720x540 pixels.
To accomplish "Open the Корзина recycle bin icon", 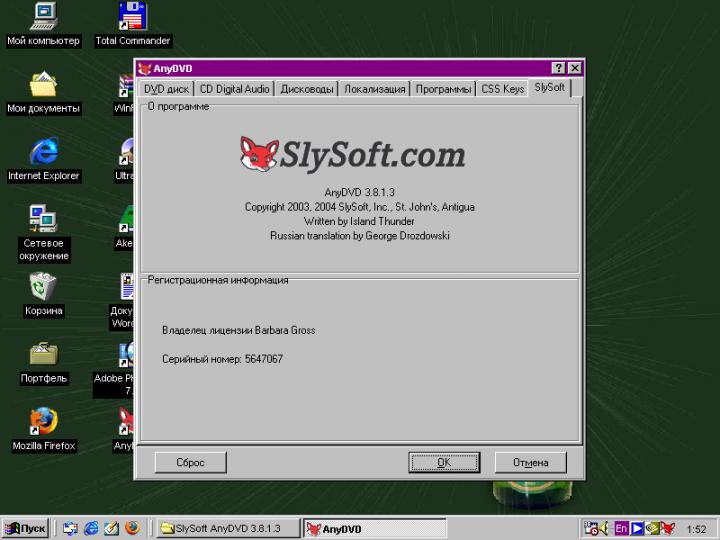I will coord(43,287).
